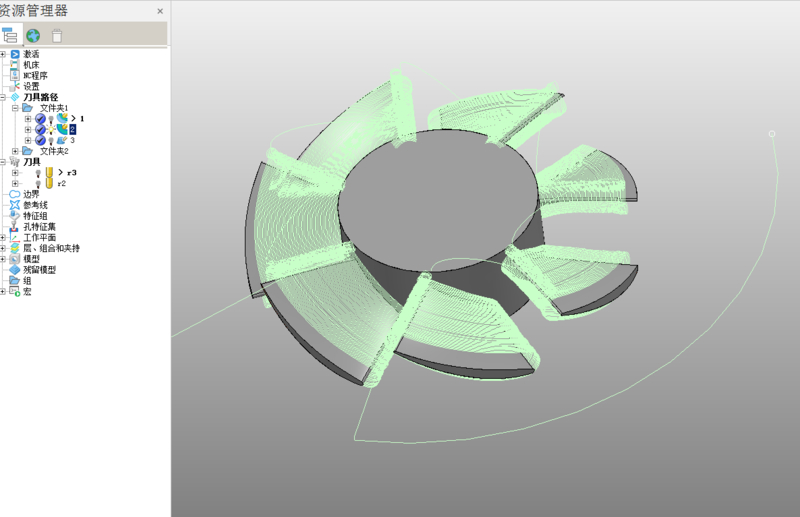Expand the 宏 node

point(3,291)
